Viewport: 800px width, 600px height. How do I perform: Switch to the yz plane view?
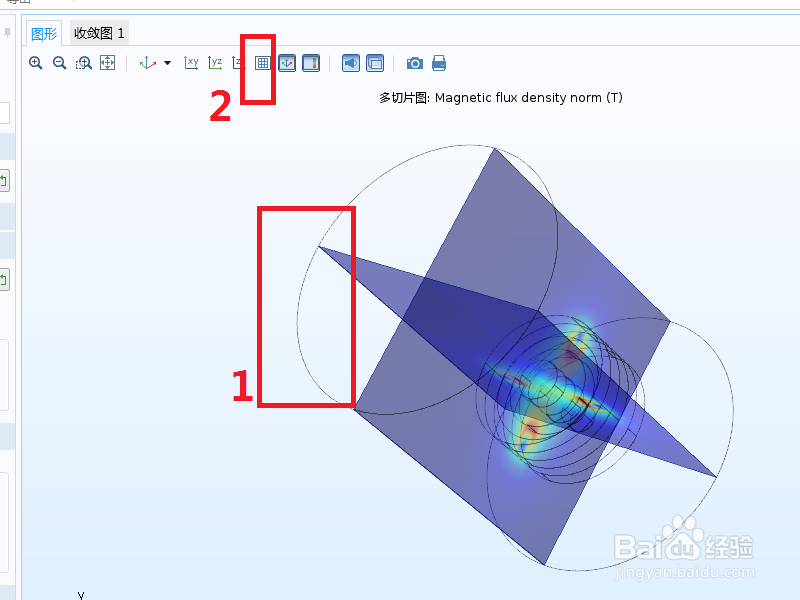[215, 63]
